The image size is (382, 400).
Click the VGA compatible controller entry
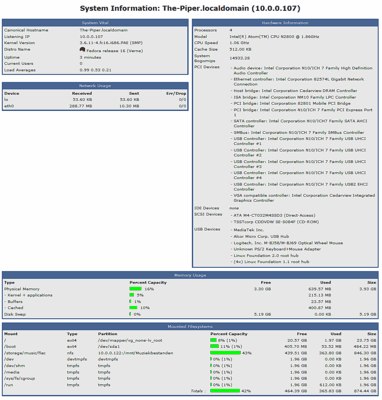(304, 198)
